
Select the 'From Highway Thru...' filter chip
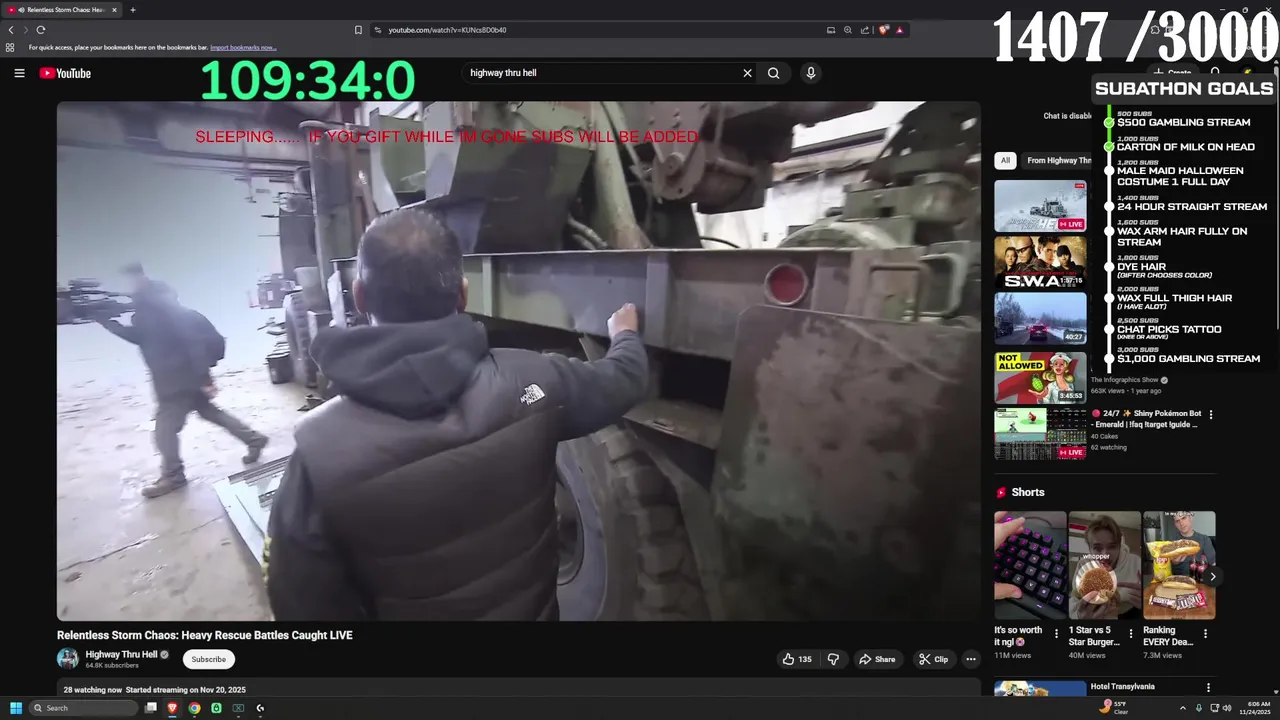[x=1058, y=160]
